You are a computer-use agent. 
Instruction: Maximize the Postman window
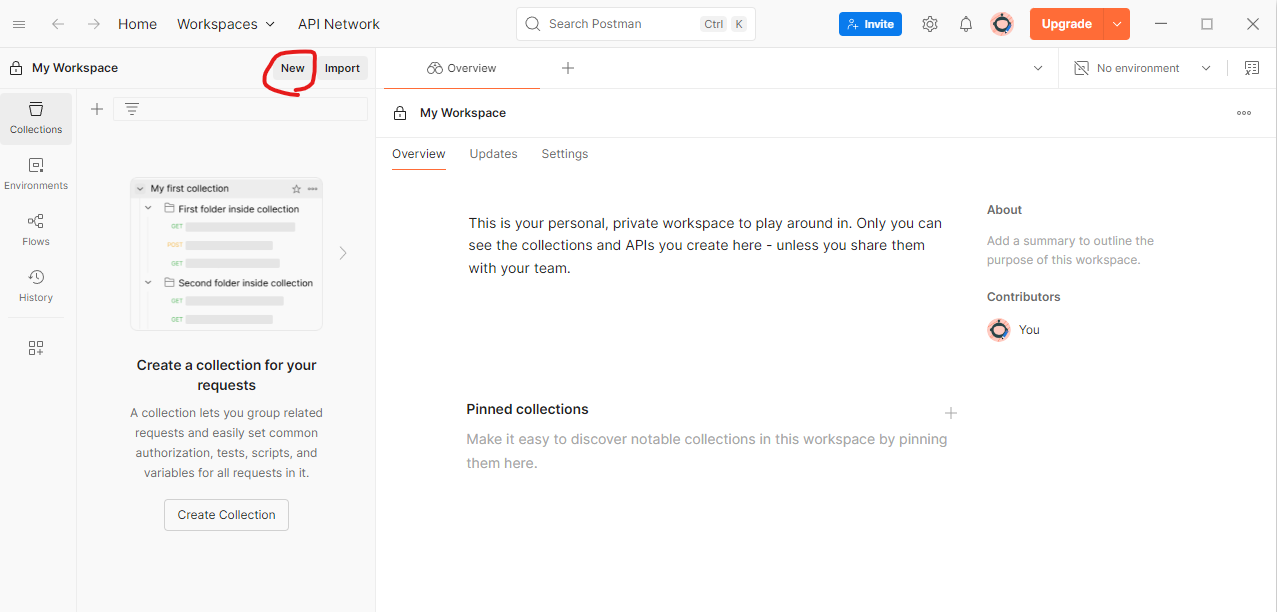pyautogui.click(x=1207, y=24)
